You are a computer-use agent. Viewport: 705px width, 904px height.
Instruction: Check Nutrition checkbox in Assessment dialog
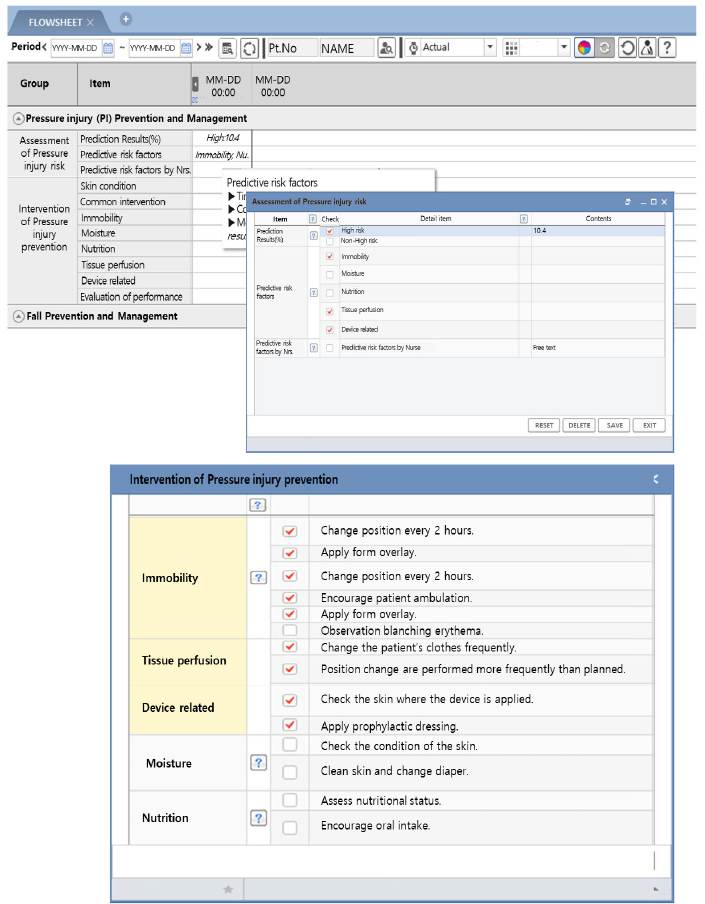click(330, 292)
